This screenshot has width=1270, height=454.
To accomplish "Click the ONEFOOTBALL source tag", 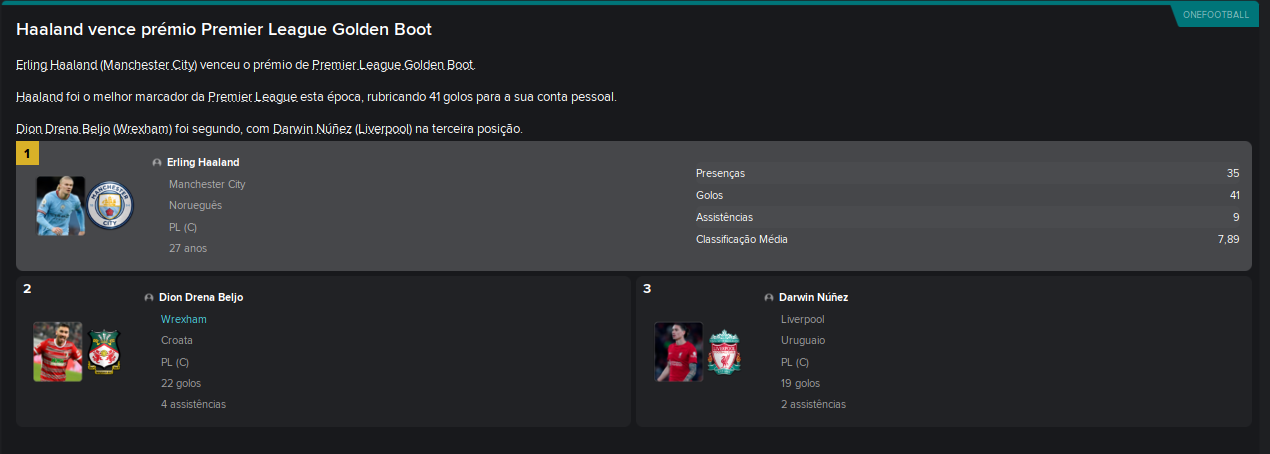I will point(1215,15).
